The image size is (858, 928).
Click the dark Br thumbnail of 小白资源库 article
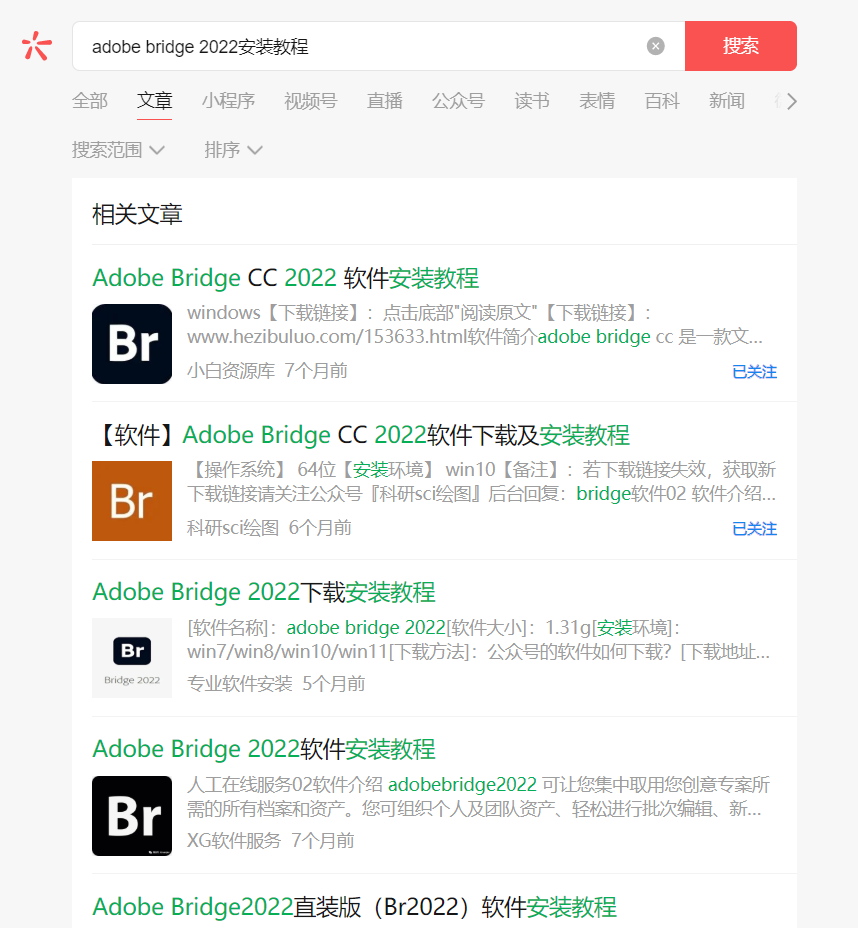[132, 344]
